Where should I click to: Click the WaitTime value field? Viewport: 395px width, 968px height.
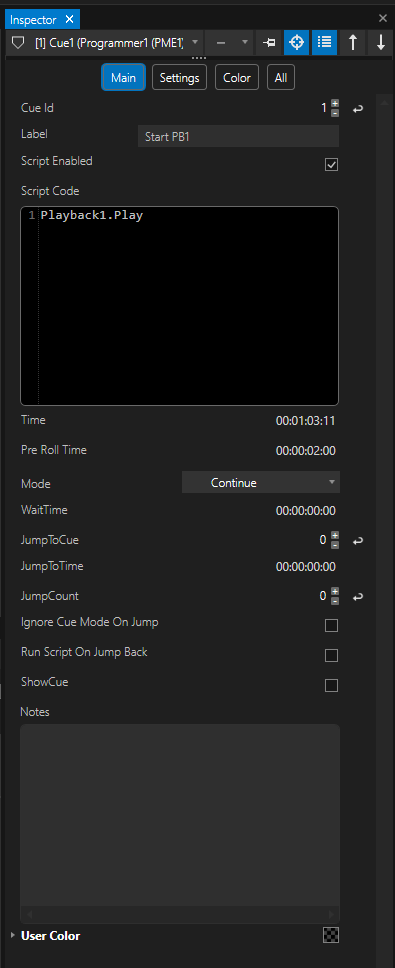pos(306,511)
